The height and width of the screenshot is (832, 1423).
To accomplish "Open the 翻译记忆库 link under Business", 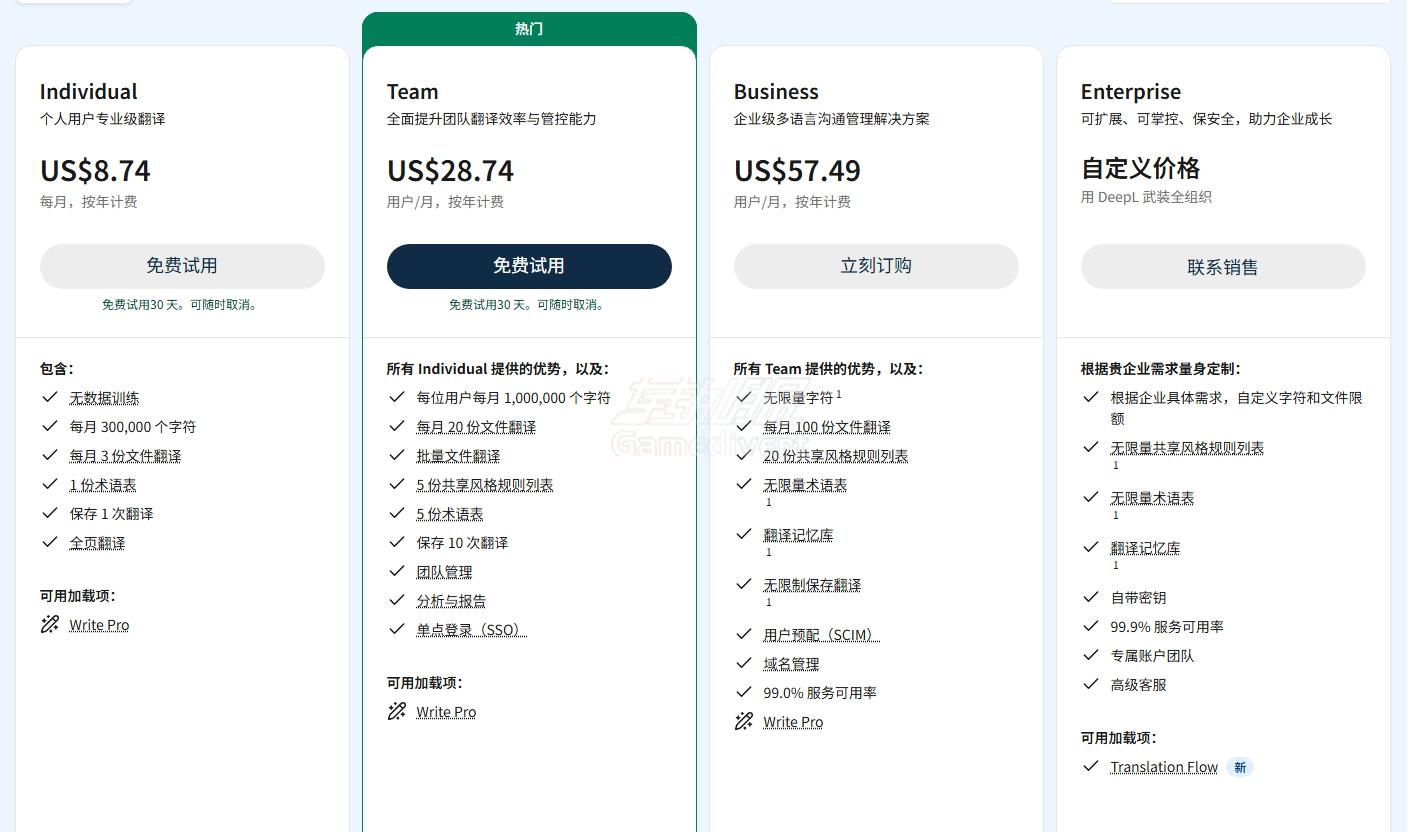I will (x=798, y=535).
